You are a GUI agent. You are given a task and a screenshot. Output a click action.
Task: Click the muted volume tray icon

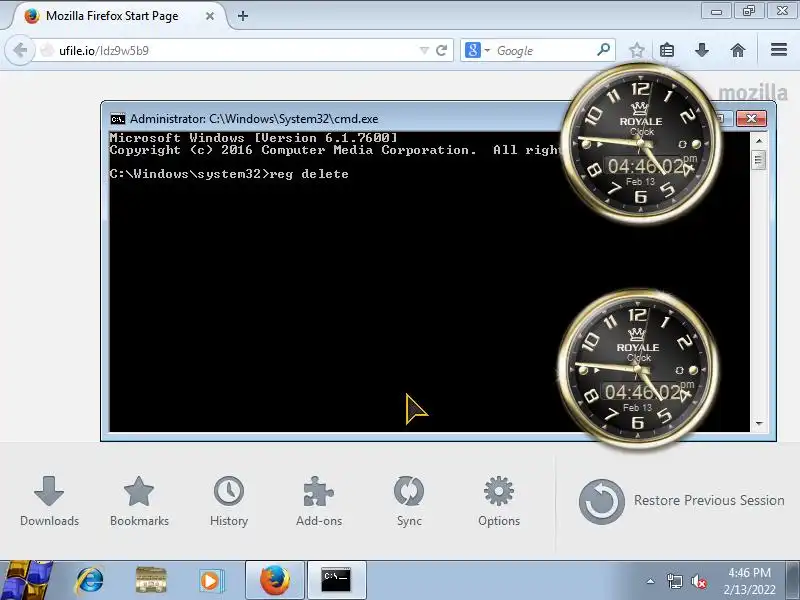point(699,581)
